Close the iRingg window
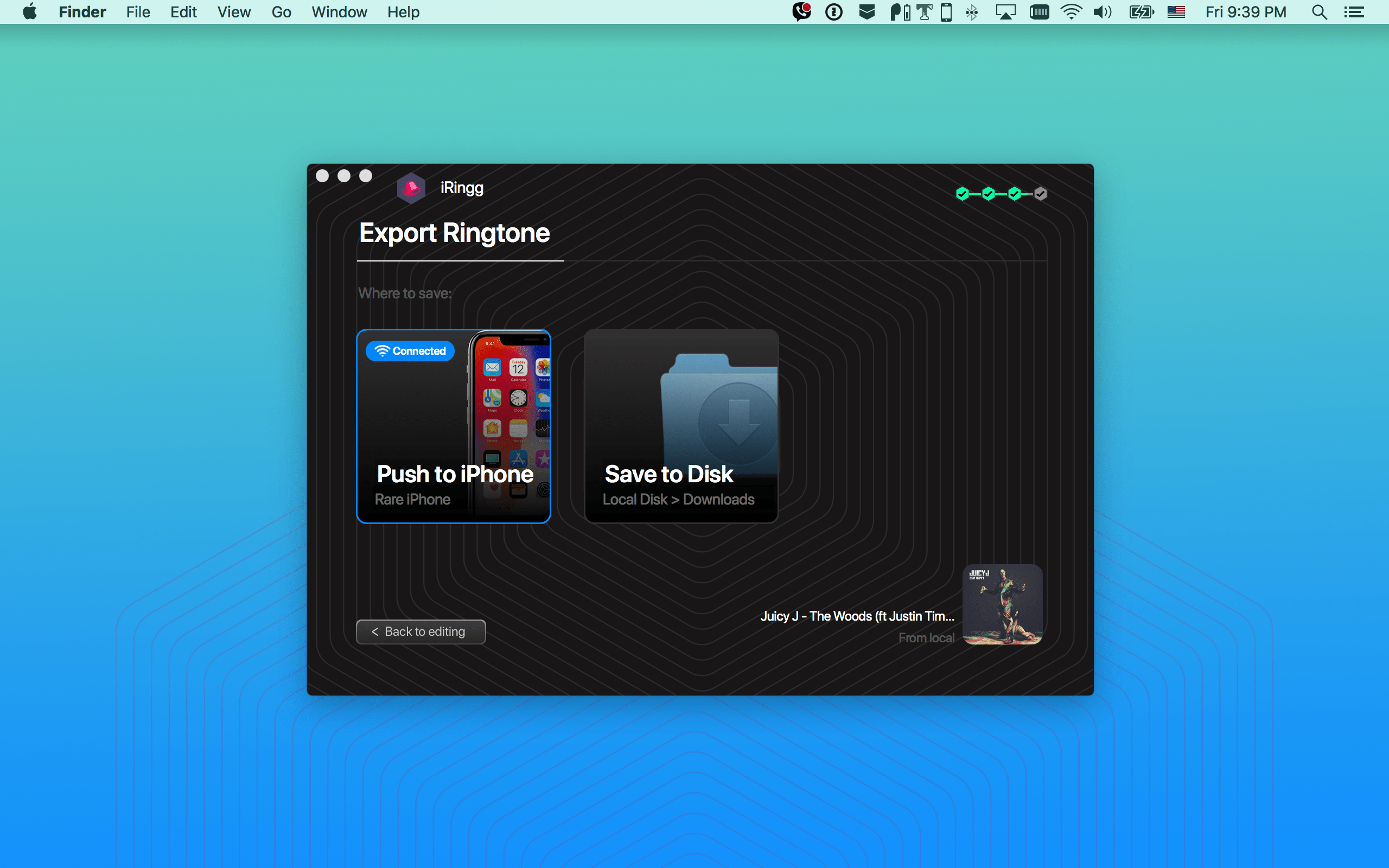 [323, 176]
